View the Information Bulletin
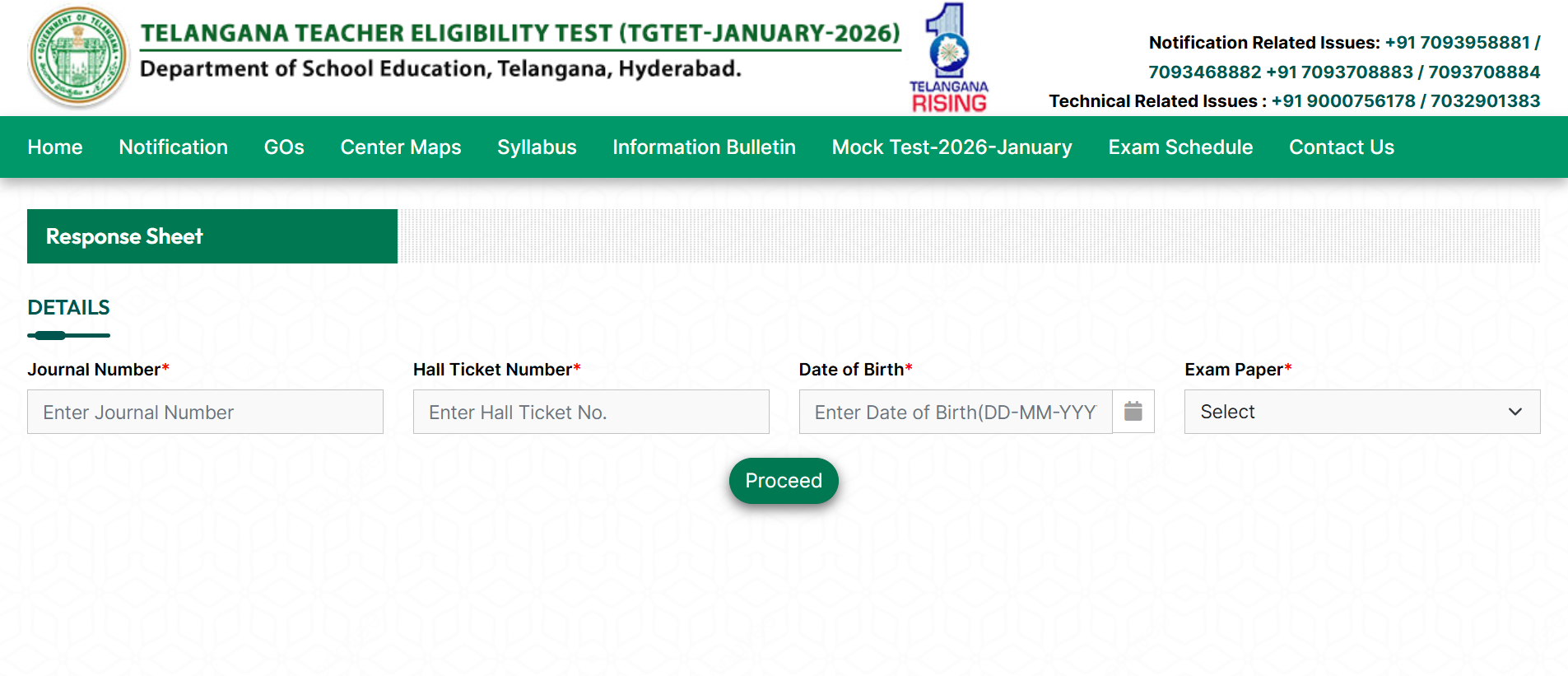 704,147
